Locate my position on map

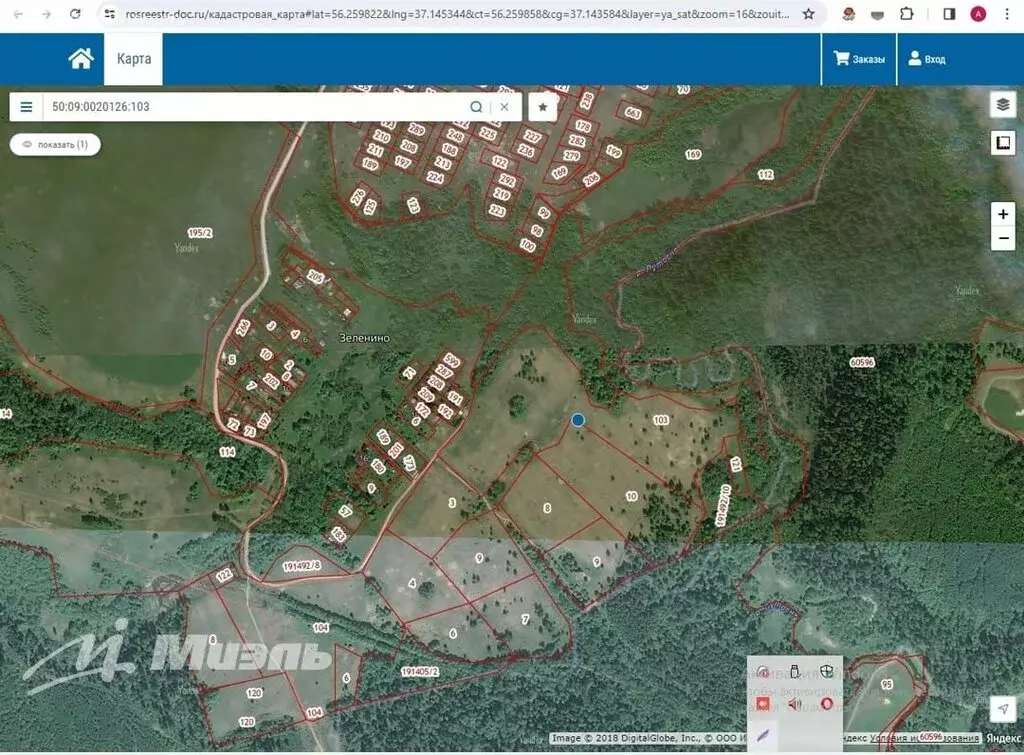1003,708
